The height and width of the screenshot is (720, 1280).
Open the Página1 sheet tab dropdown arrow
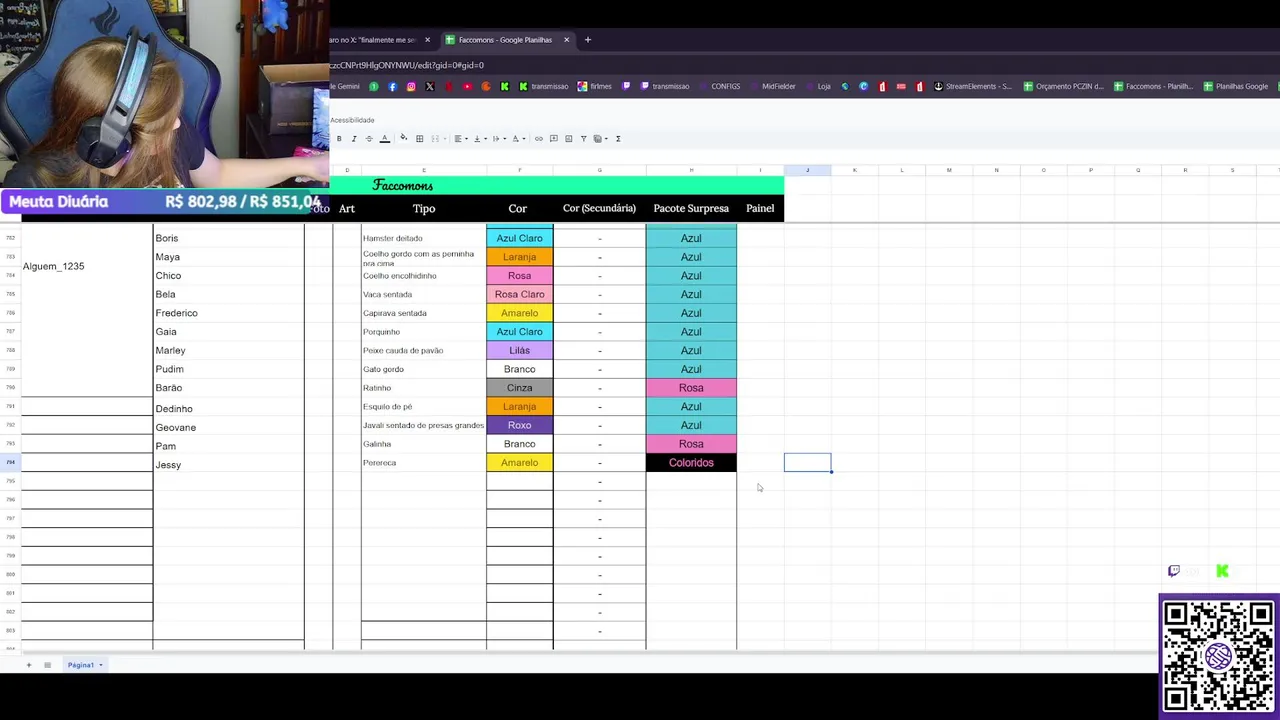[100, 665]
